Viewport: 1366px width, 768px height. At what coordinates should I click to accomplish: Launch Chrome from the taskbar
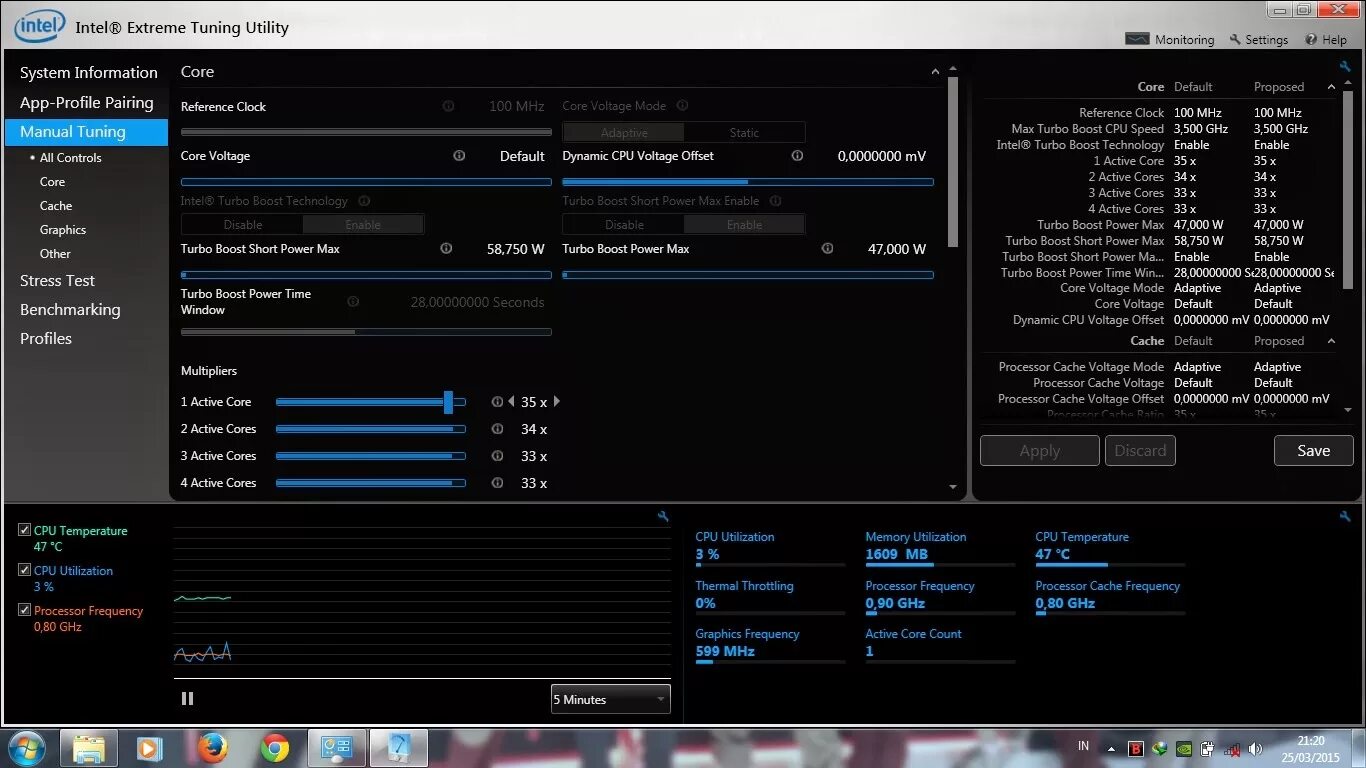(x=275, y=748)
